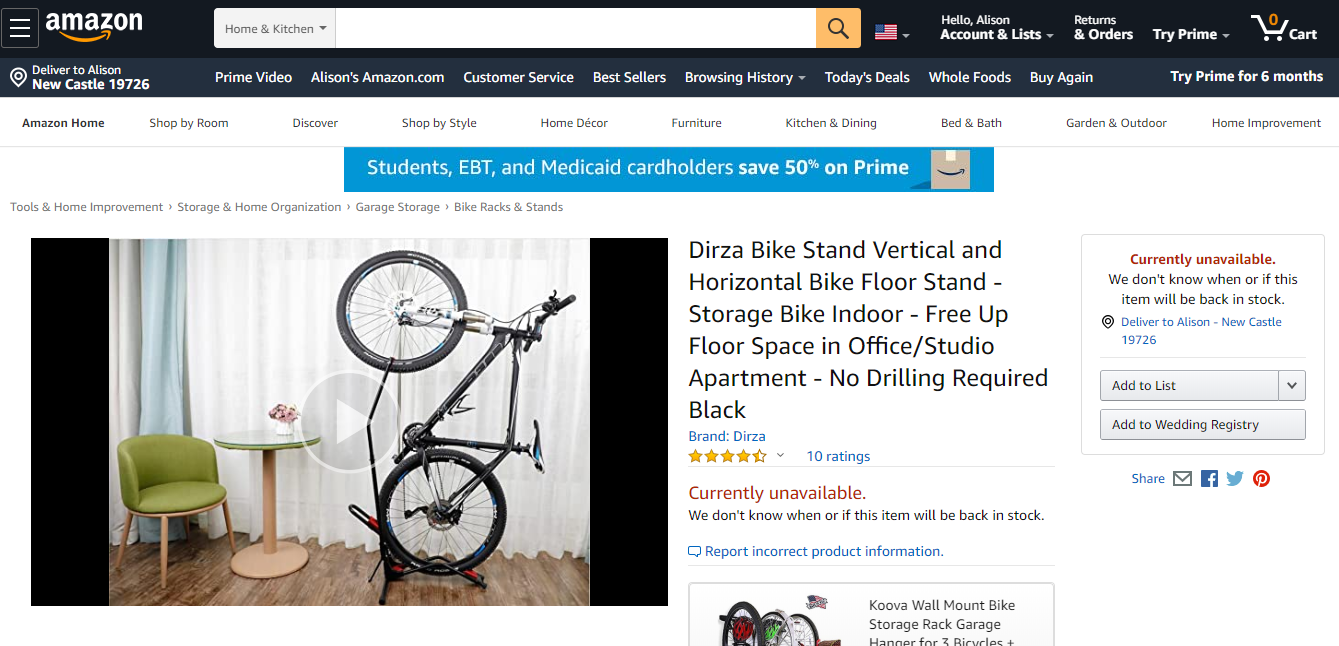Viewport: 1339px width, 646px height.
Task: Open the hamburger menu icon
Action: coord(20,28)
